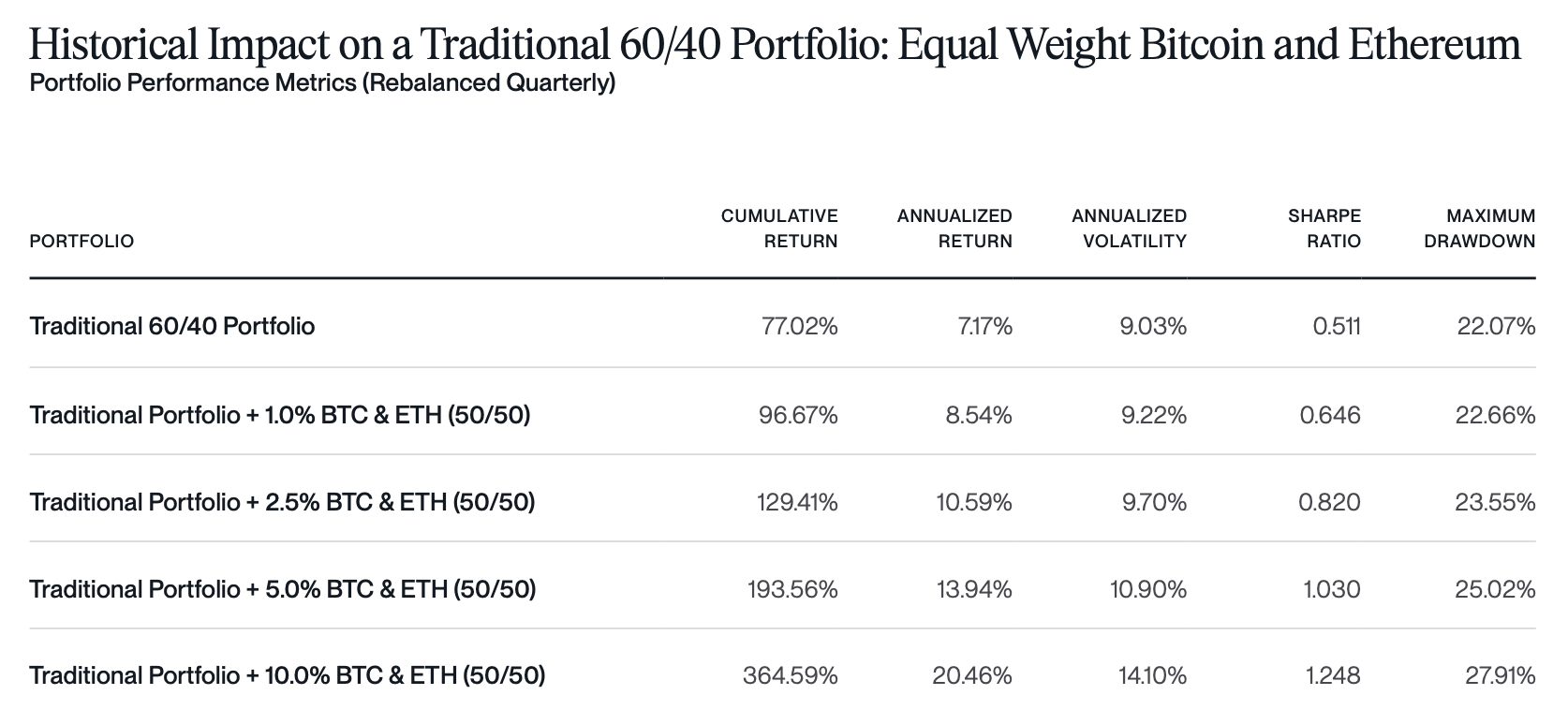Select the Traditional 60/40 Portfolio row label

click(x=172, y=326)
